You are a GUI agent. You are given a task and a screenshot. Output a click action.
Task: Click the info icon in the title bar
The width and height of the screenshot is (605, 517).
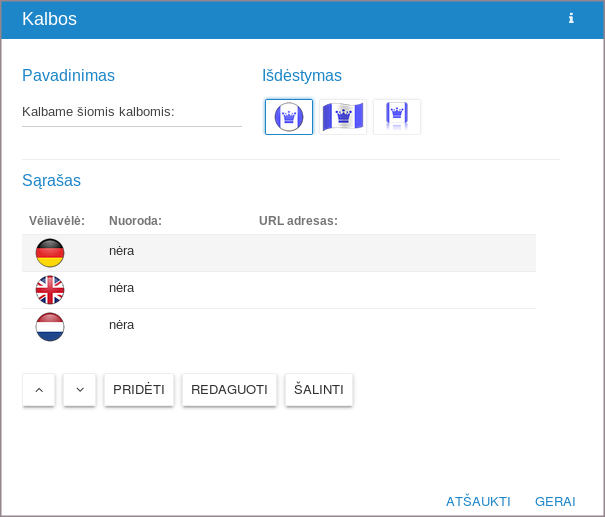pos(571,18)
